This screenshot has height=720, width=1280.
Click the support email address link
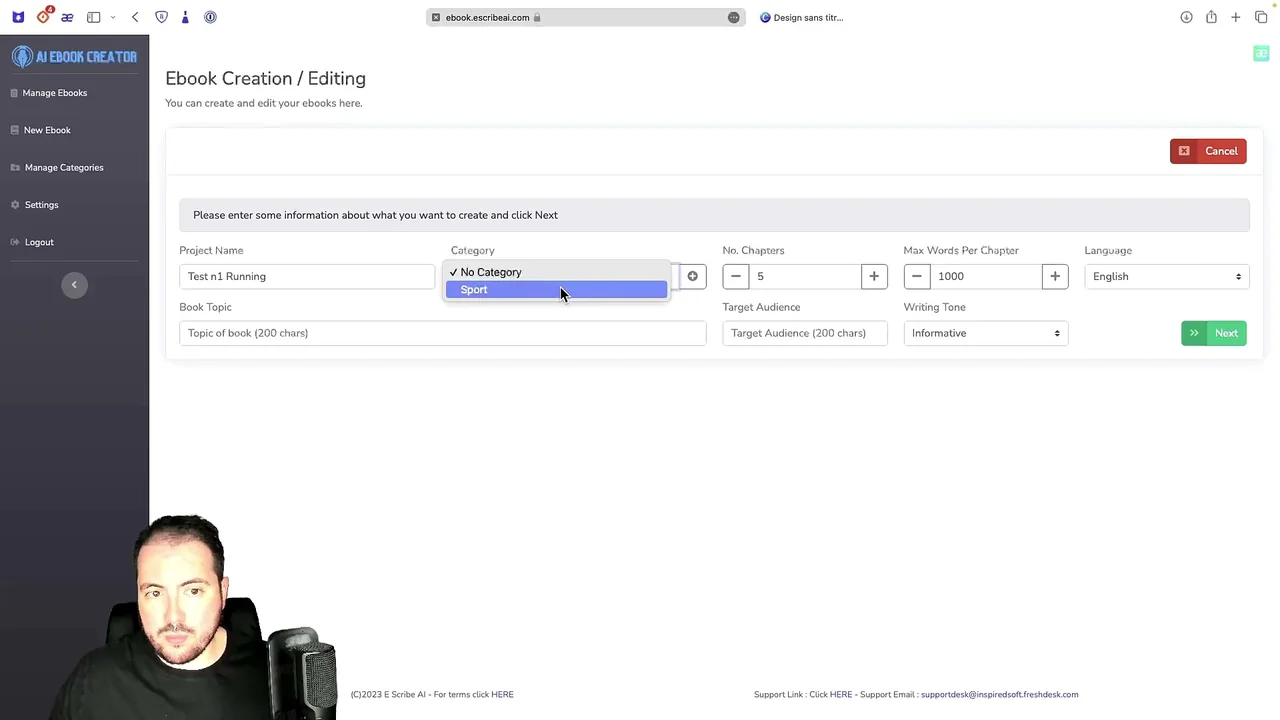pyautogui.click(x=999, y=694)
